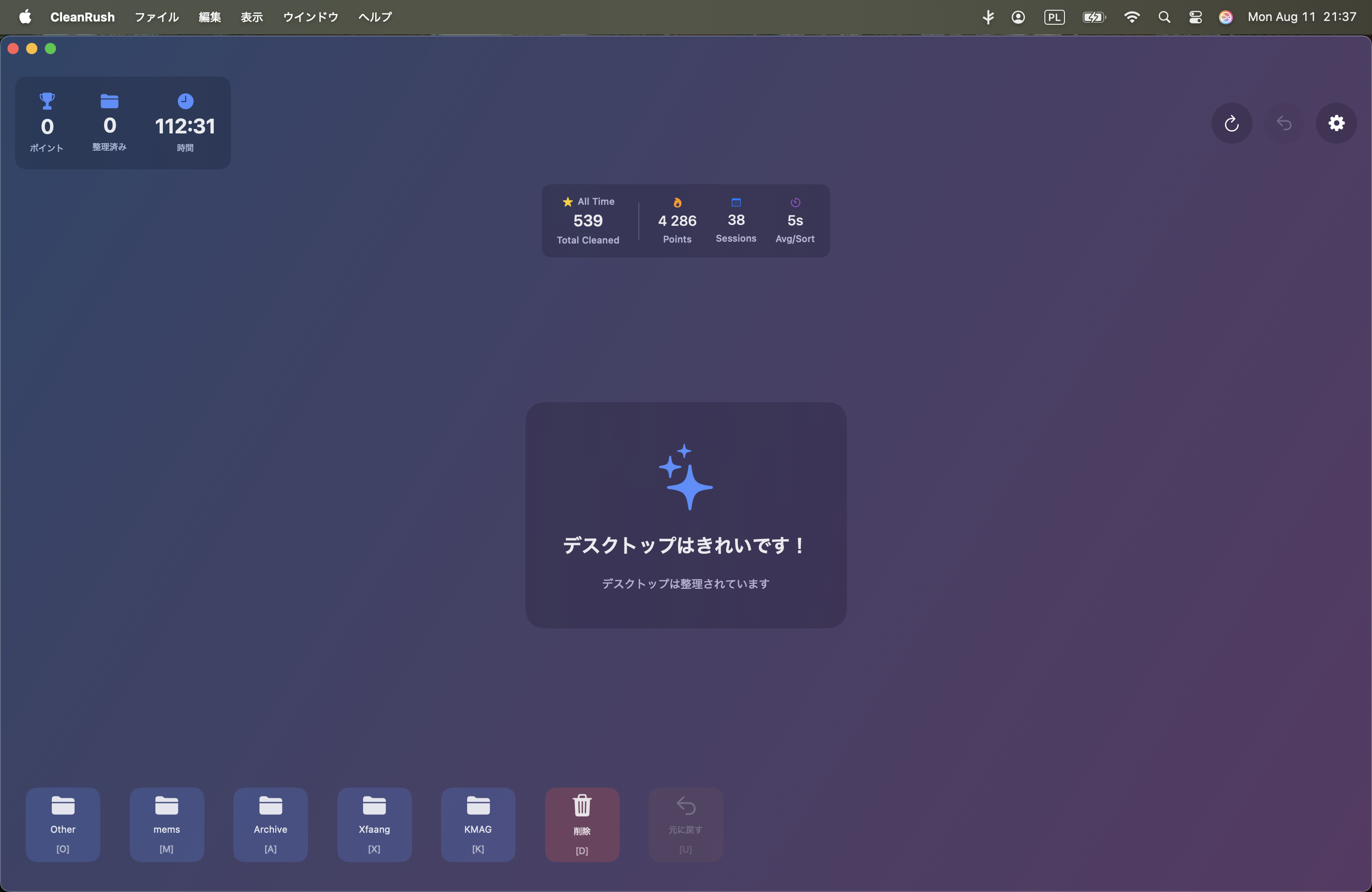Click the battery status icon
The image size is (1372, 892).
tap(1094, 17)
